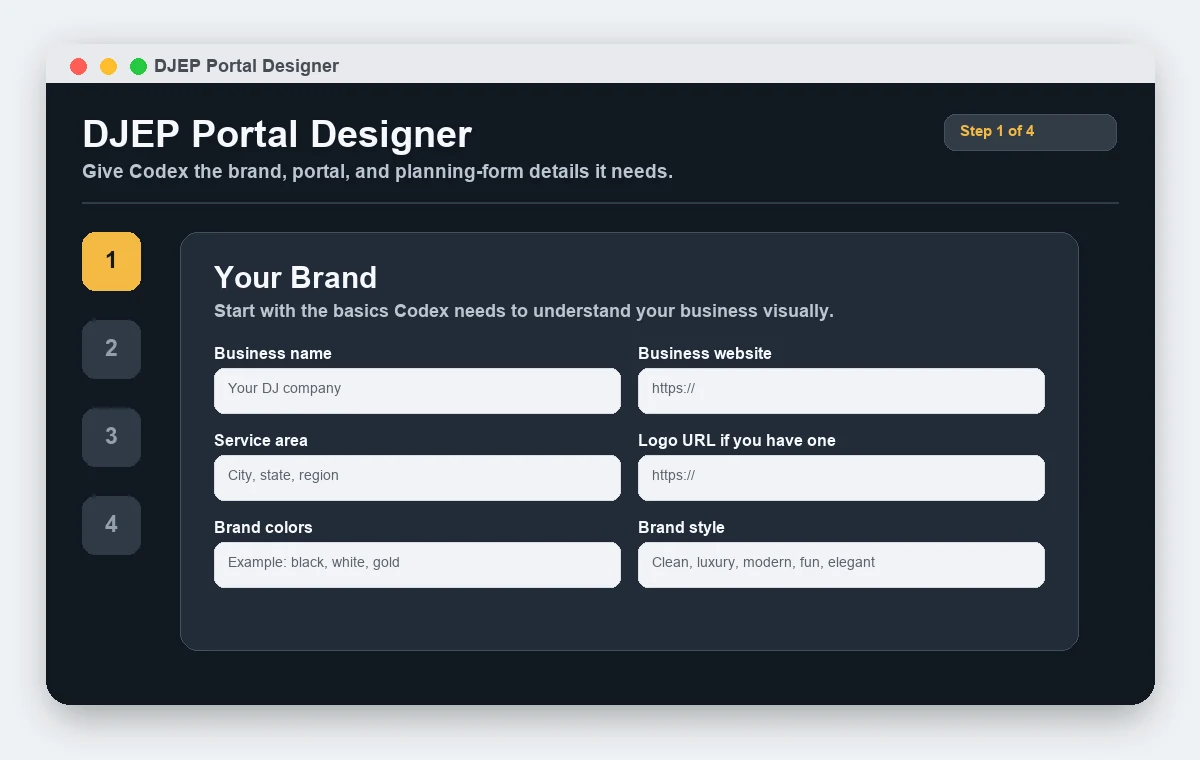1200x760 pixels.
Task: Click the window title bar text
Action: point(246,66)
